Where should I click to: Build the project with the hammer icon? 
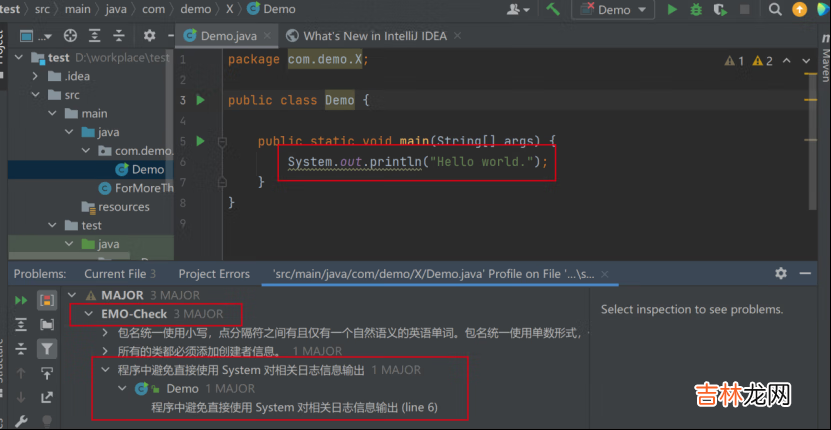[x=553, y=9]
